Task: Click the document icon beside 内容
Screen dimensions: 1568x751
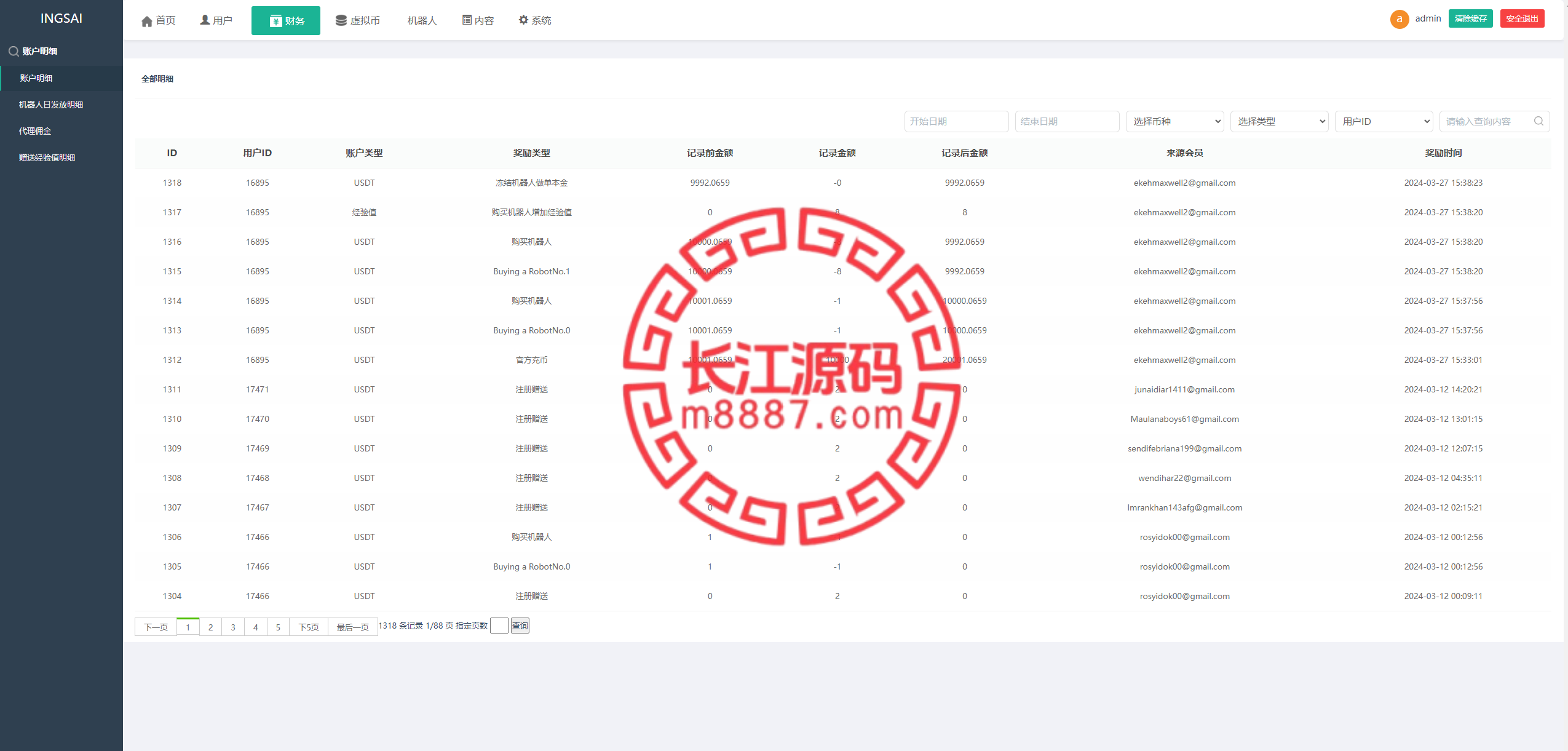Action: click(x=467, y=20)
